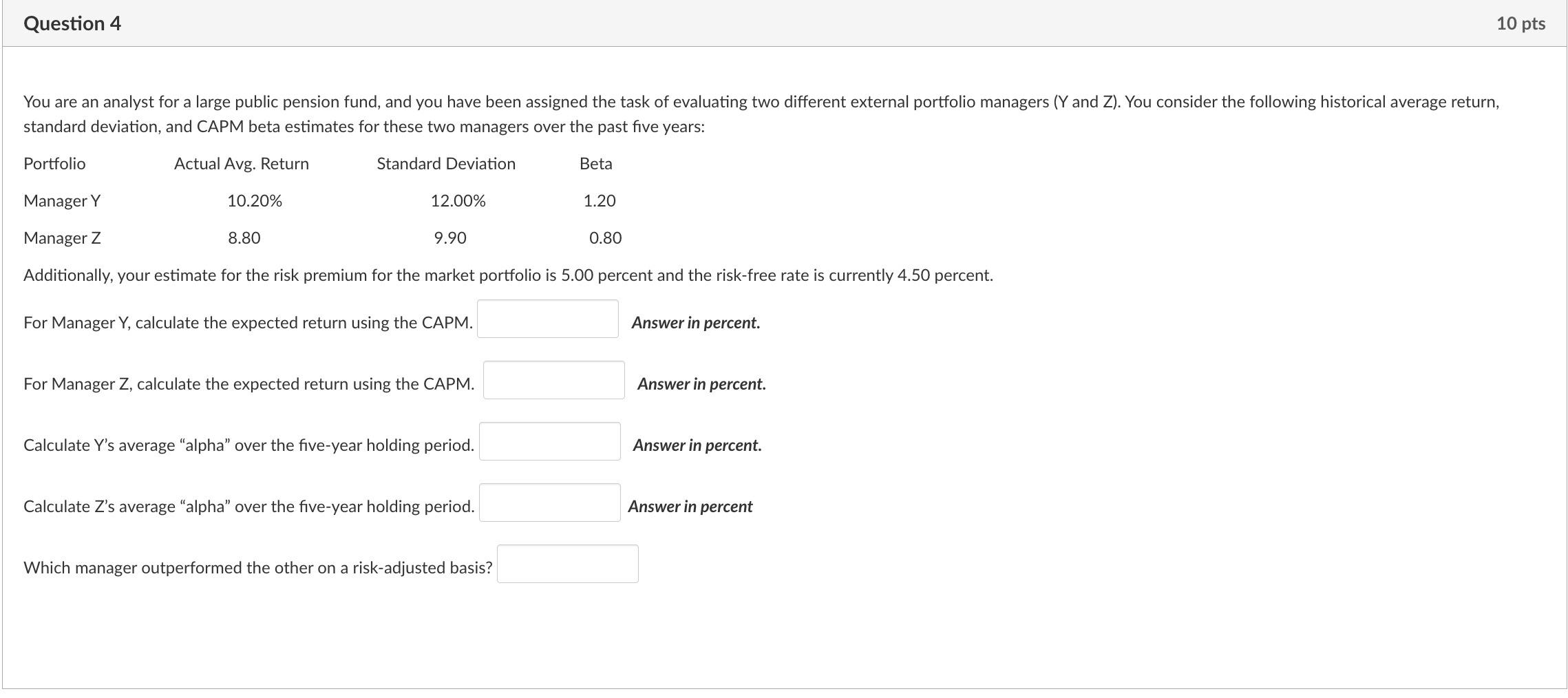Viewport: 1568px width, 698px height.
Task: Click the Portfolio column header
Action: click(54, 163)
